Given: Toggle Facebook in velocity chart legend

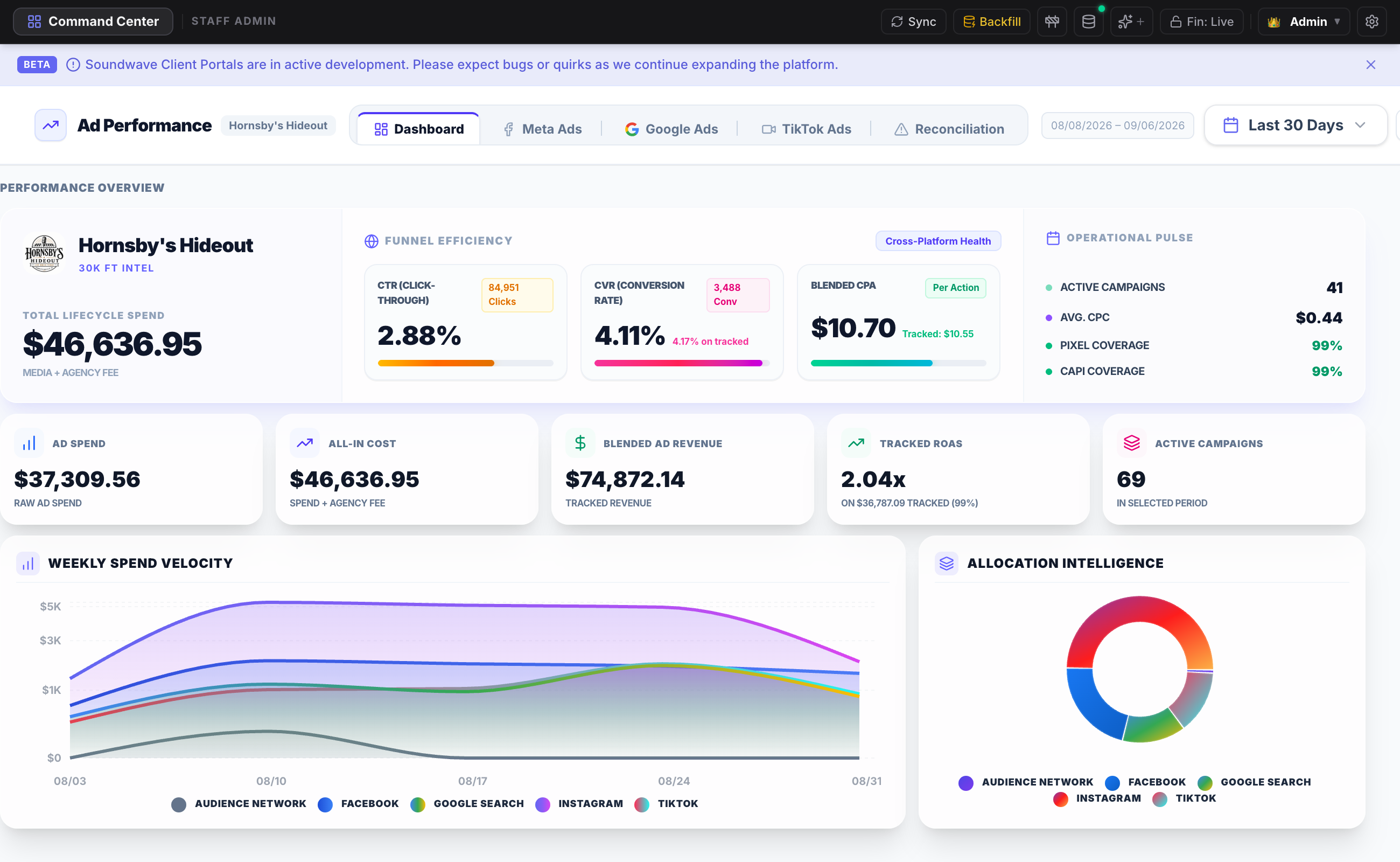Looking at the screenshot, I should click(359, 804).
